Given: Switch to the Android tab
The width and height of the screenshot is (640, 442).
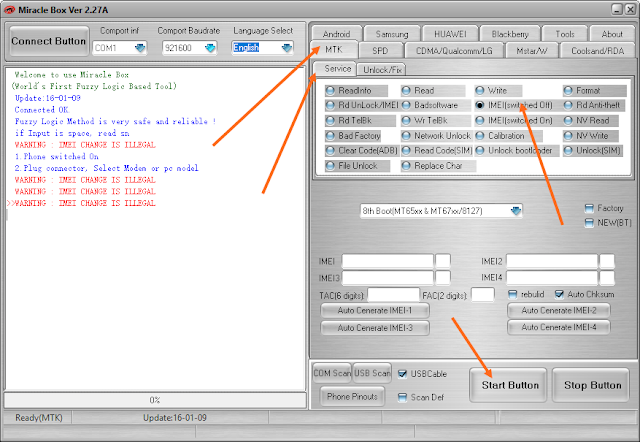Looking at the screenshot, I should 336,34.
